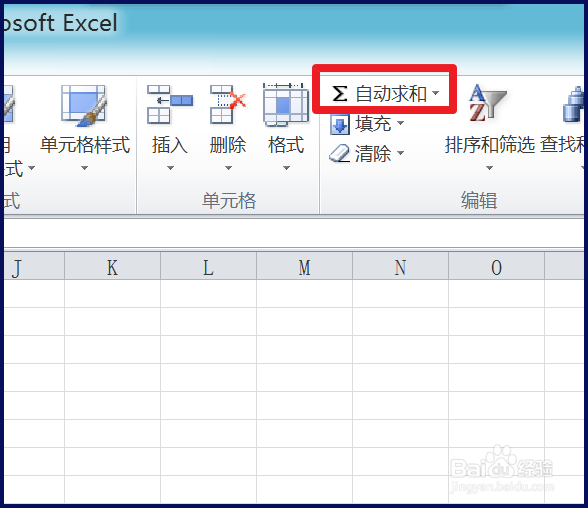Click the Insert cells (插入) icon
Viewport: 588px width, 508px height.
(x=170, y=105)
